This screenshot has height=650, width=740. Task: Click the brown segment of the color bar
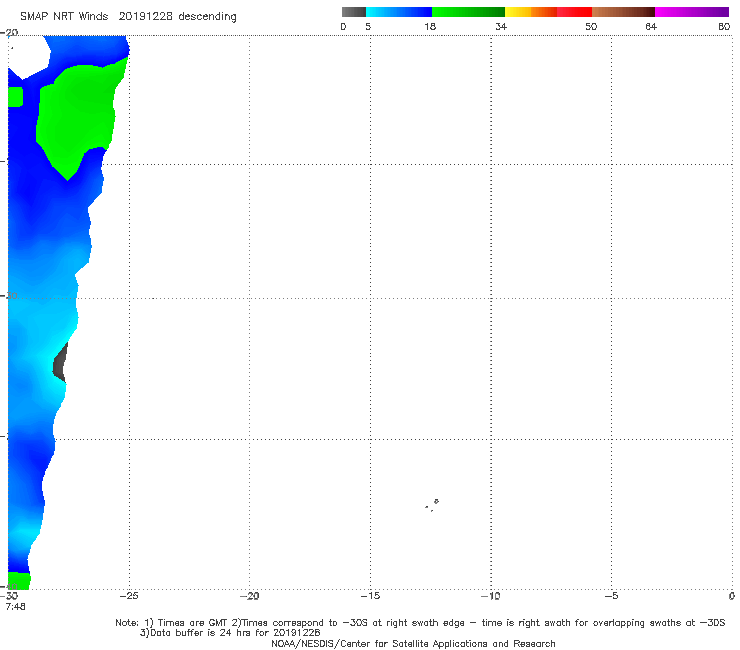click(623, 12)
